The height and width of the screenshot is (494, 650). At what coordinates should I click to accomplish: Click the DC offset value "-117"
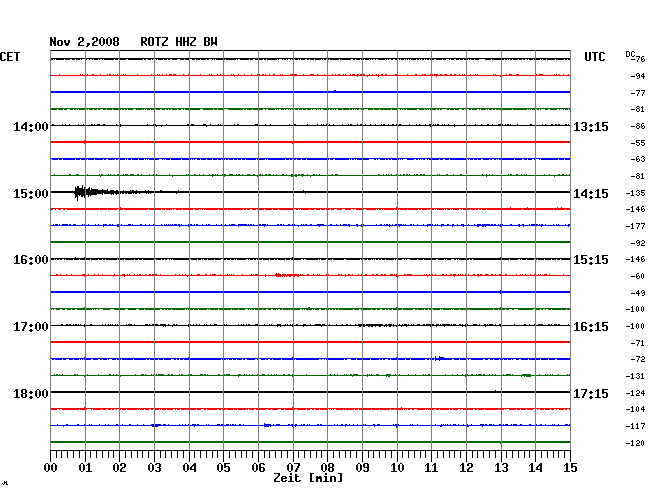[x=635, y=426]
